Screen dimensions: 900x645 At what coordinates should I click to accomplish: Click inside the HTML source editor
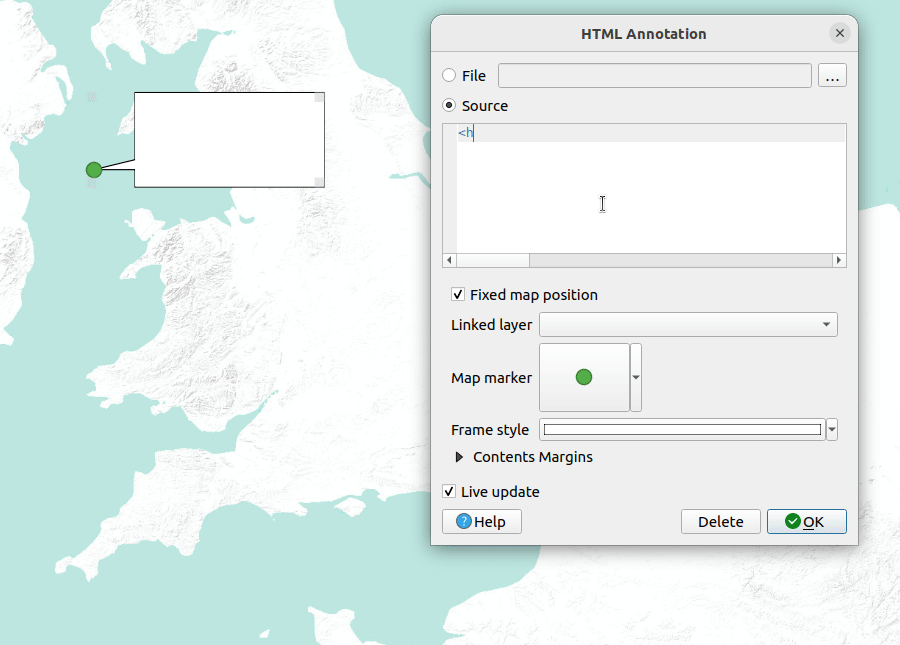[x=650, y=200]
